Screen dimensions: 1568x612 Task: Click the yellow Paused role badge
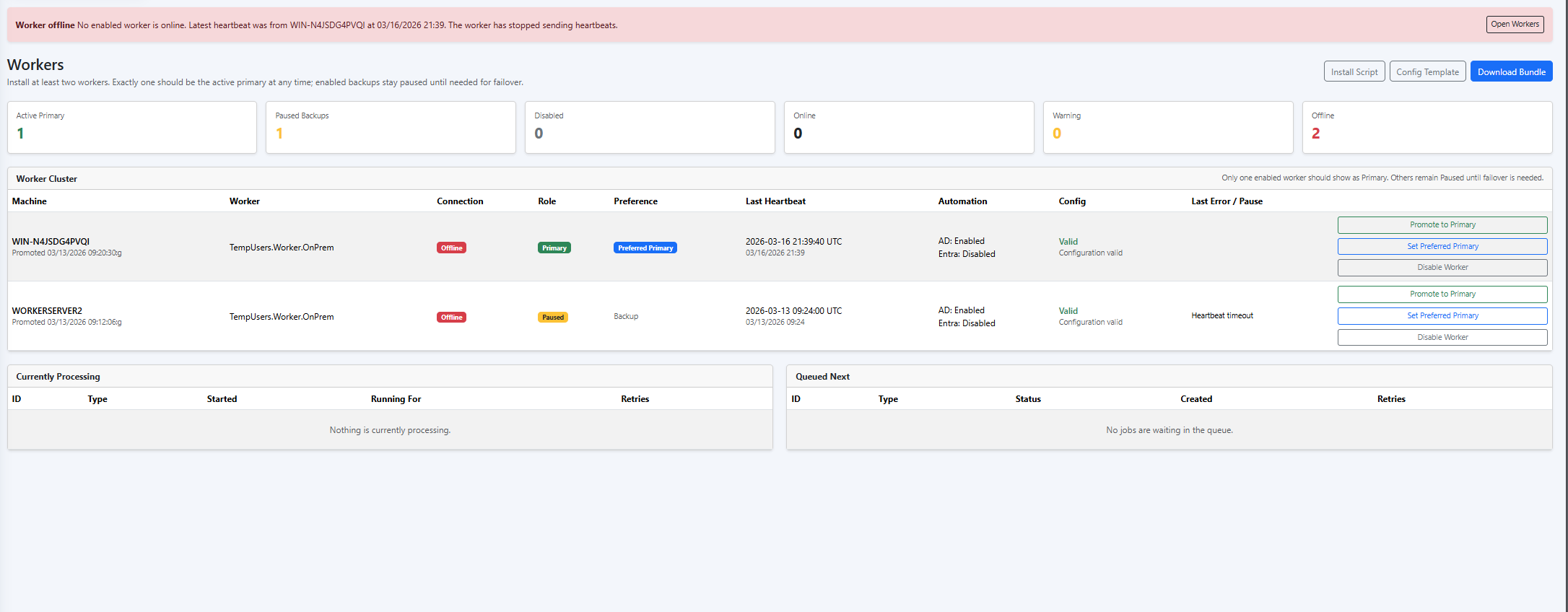552,318
